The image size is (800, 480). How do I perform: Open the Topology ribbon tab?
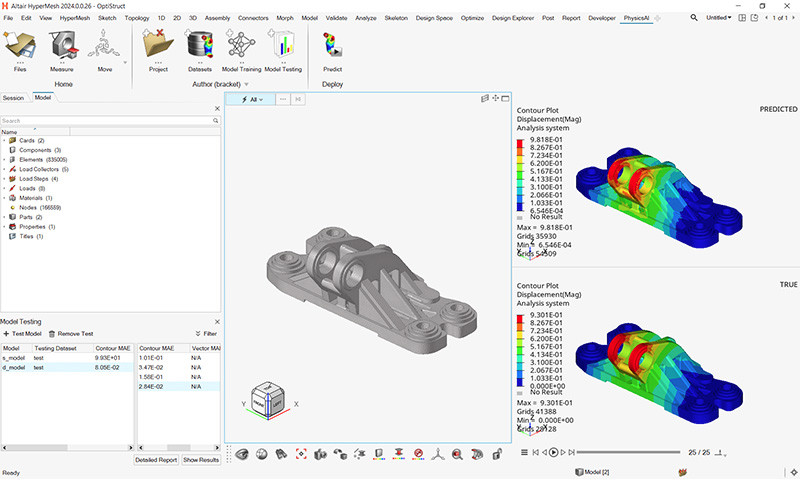point(136,18)
